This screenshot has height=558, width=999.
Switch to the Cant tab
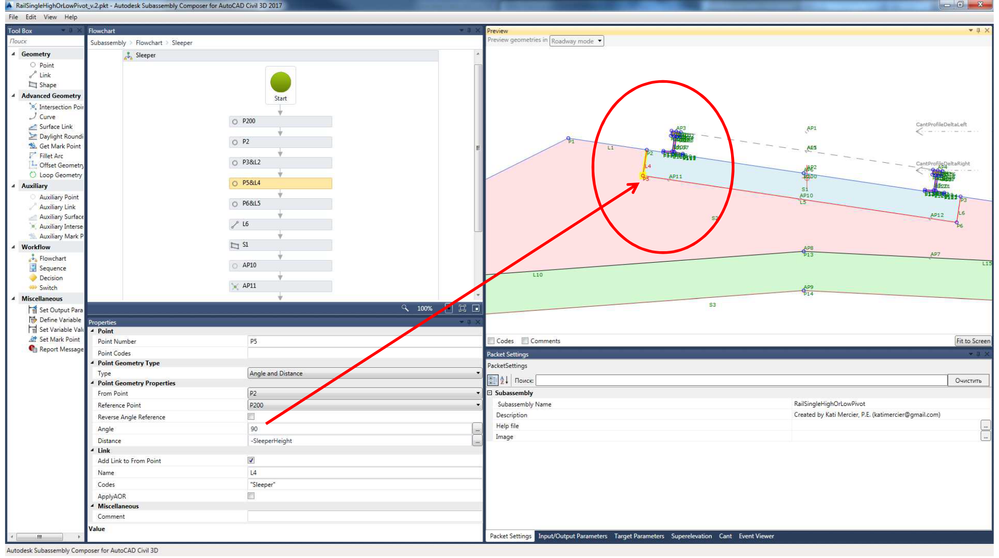point(725,536)
